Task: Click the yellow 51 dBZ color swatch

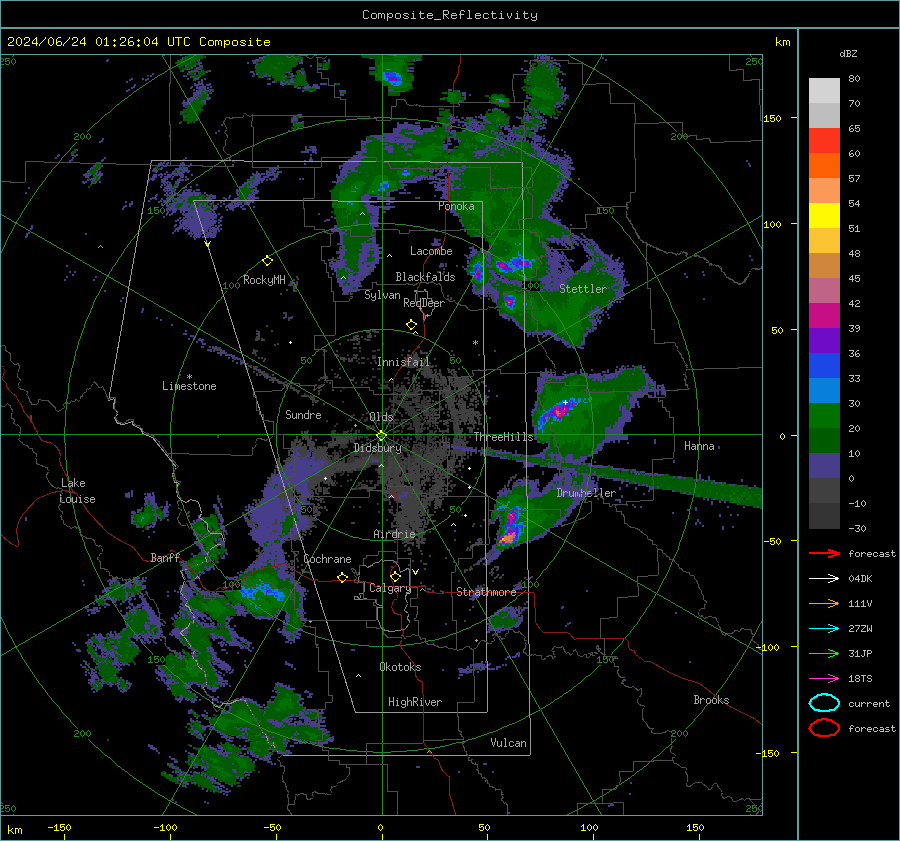Action: tap(824, 215)
